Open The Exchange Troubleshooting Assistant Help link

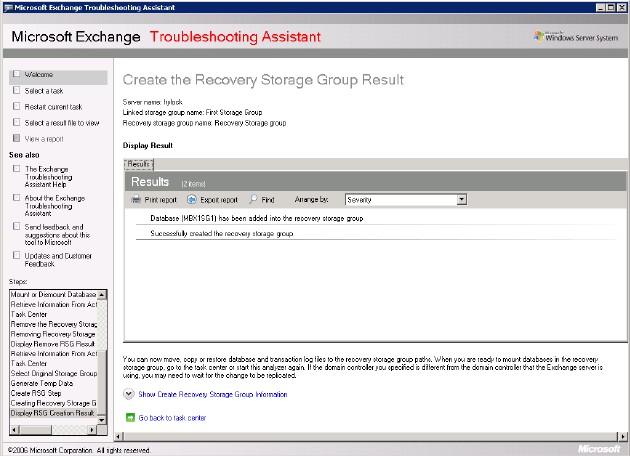pos(48,177)
